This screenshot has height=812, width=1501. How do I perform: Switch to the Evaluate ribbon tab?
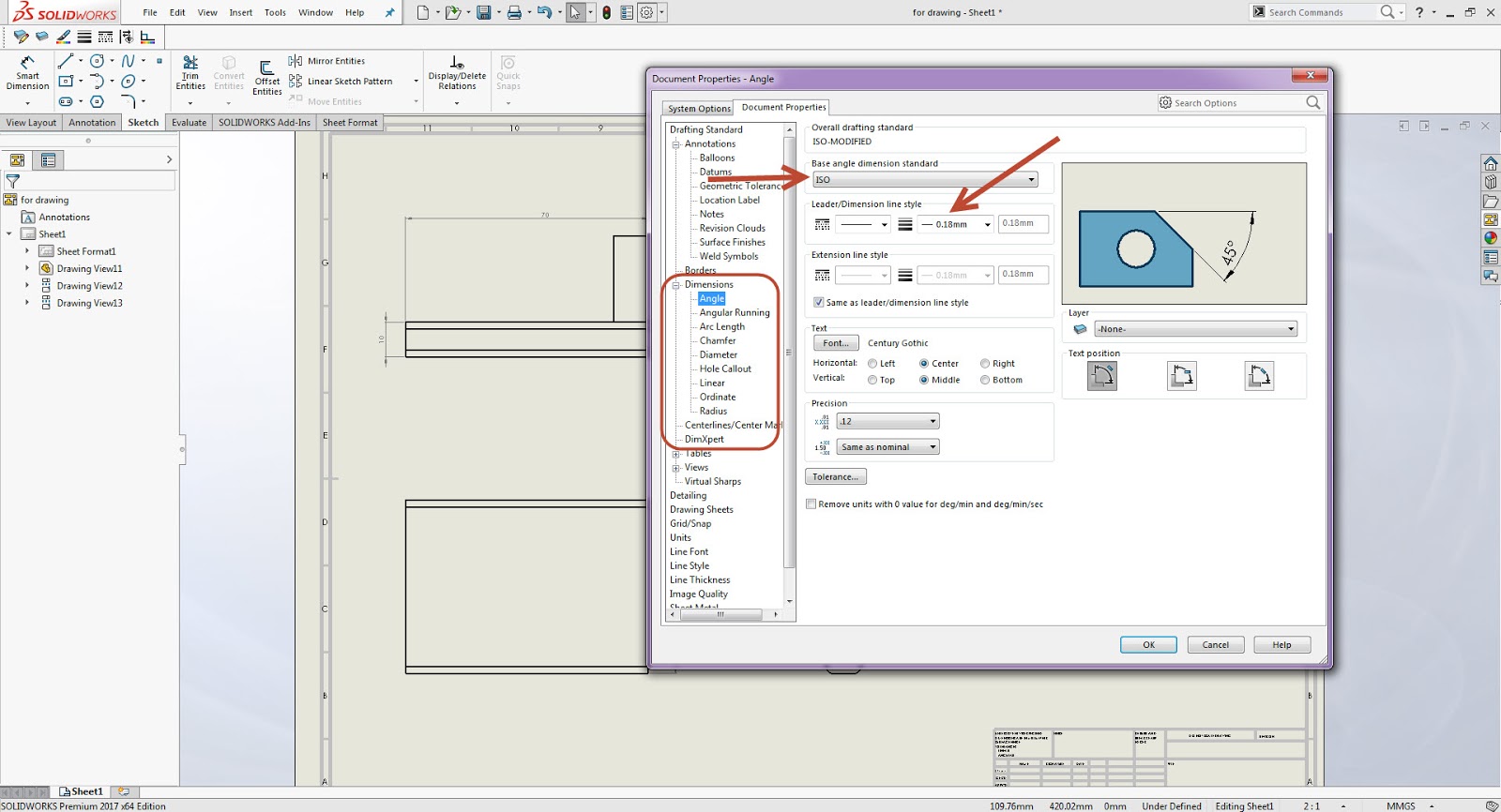[x=189, y=123]
